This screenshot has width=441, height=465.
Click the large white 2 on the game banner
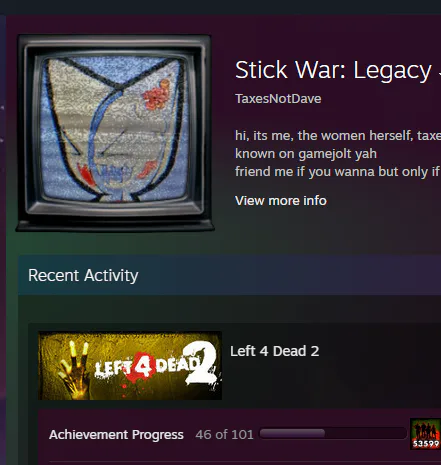pos(200,363)
